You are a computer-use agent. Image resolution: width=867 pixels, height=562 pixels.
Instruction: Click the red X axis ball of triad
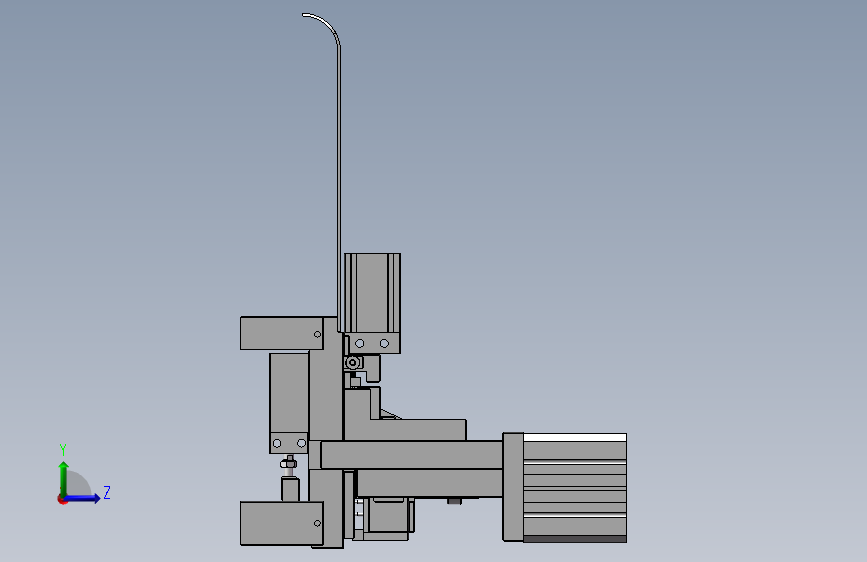(62, 500)
